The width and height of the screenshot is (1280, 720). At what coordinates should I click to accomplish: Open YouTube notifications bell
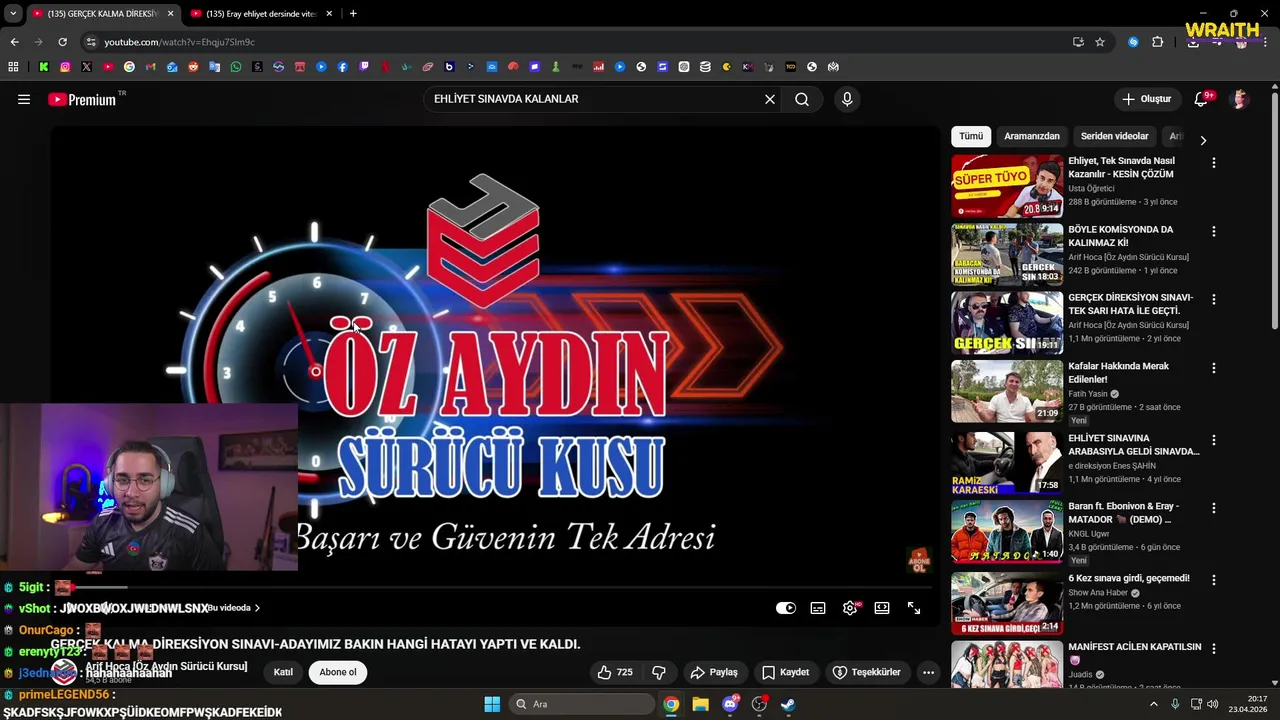[1201, 99]
